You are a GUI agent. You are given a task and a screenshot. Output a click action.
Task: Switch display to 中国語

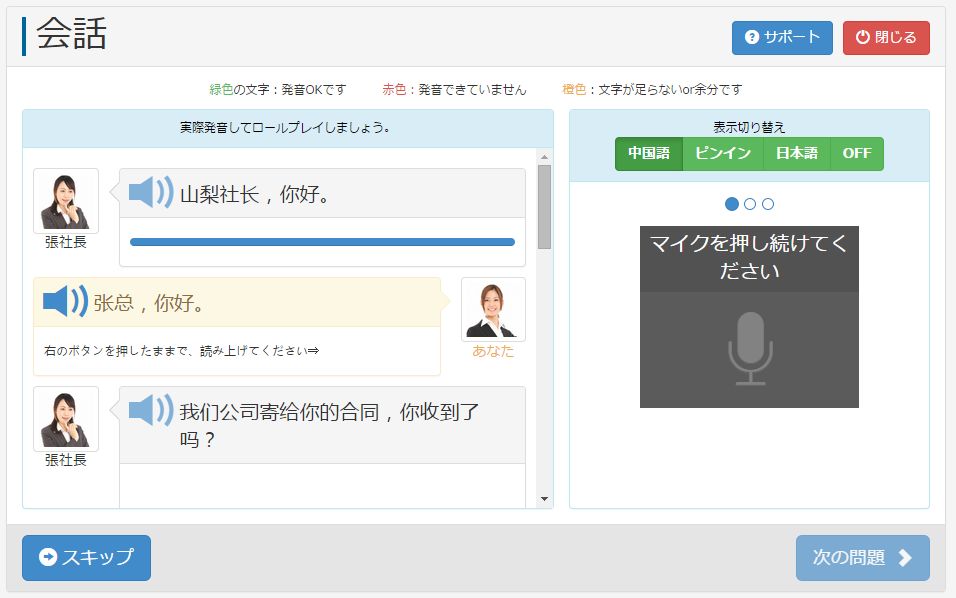pyautogui.click(x=649, y=154)
